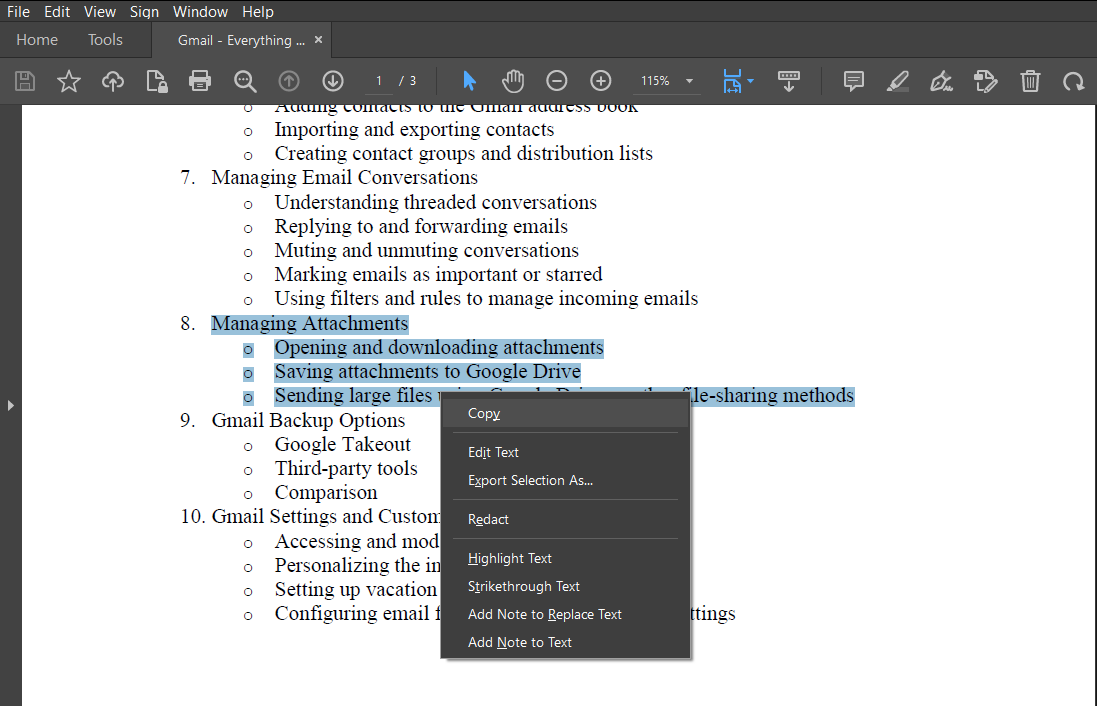Switch to the Home tab
Screen dimensions: 1097x706
[37, 40]
